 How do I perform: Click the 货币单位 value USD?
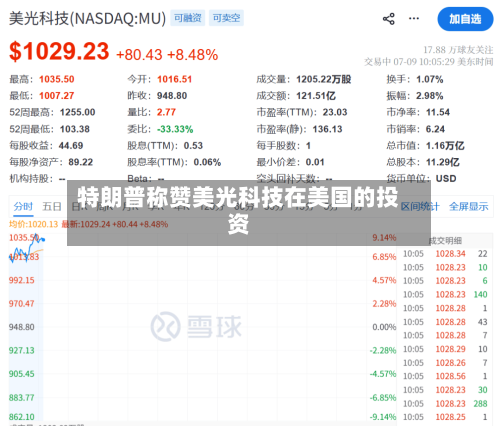[446, 179]
